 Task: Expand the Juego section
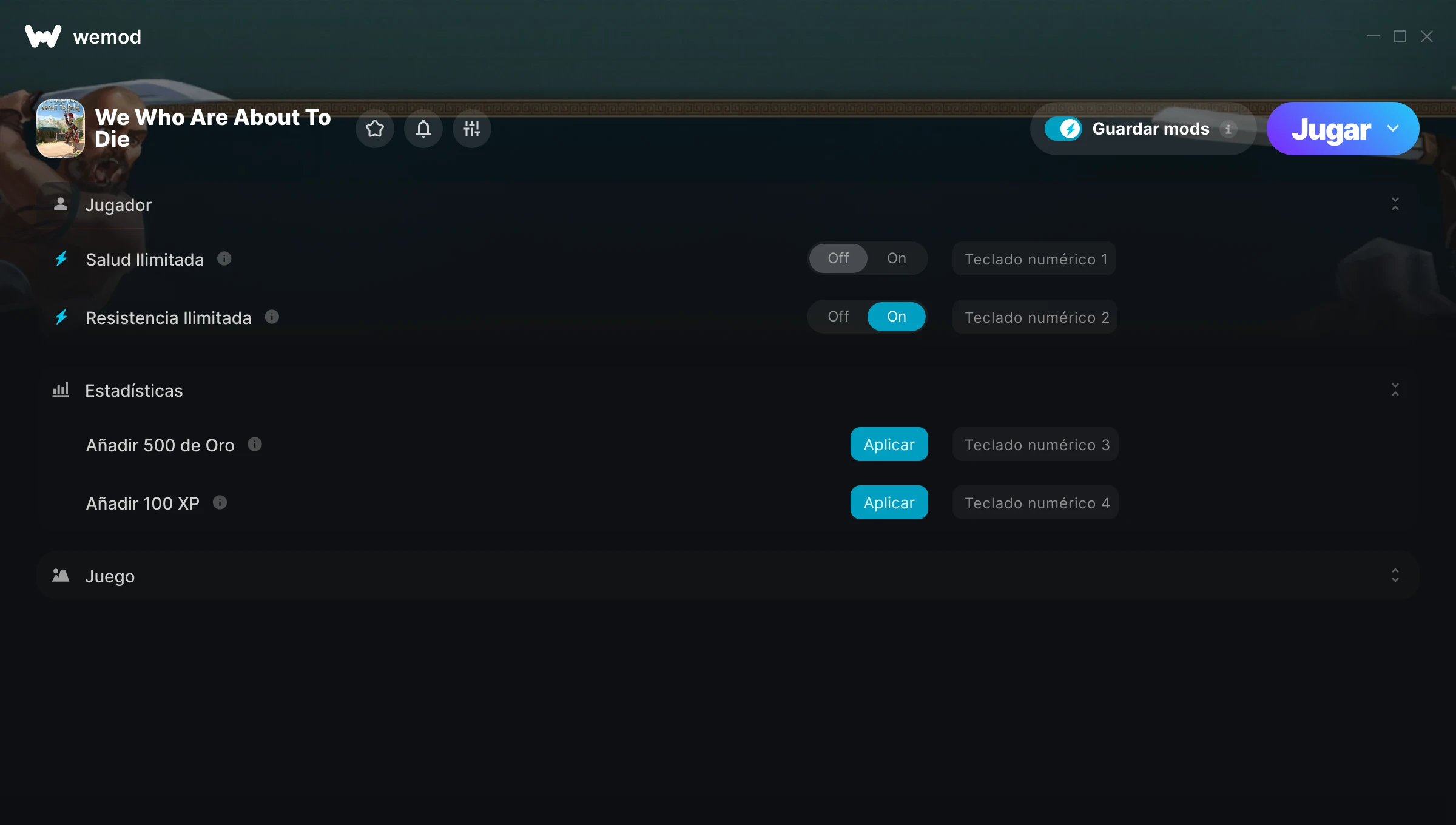pyautogui.click(x=1395, y=576)
